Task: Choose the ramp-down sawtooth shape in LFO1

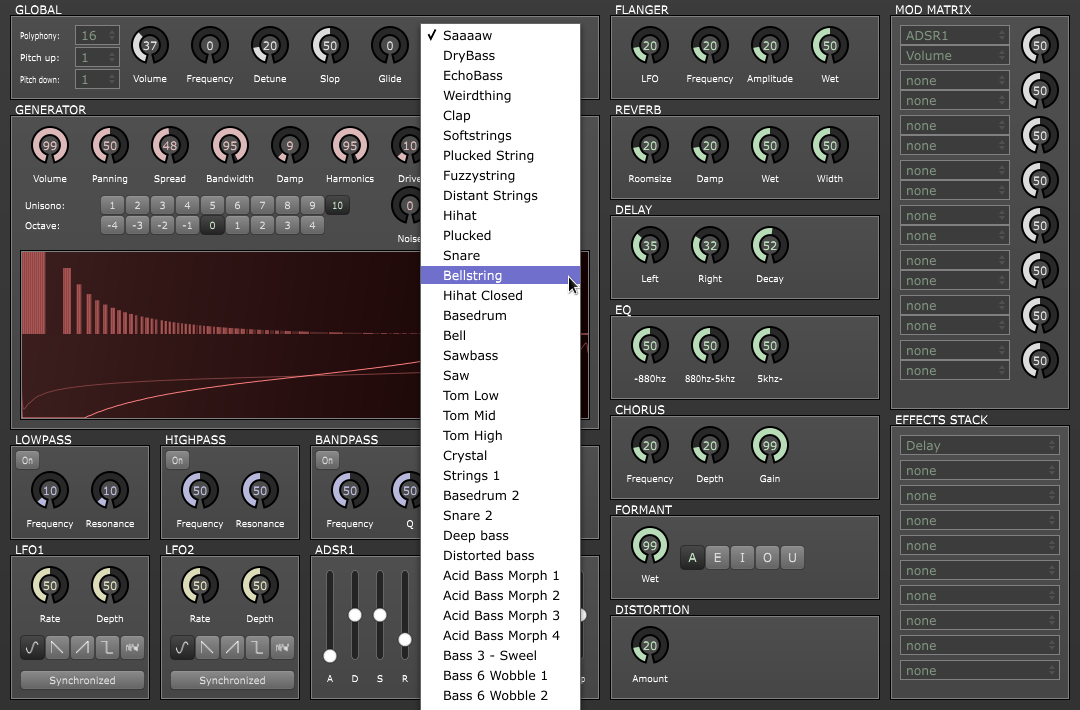Action: click(57, 648)
